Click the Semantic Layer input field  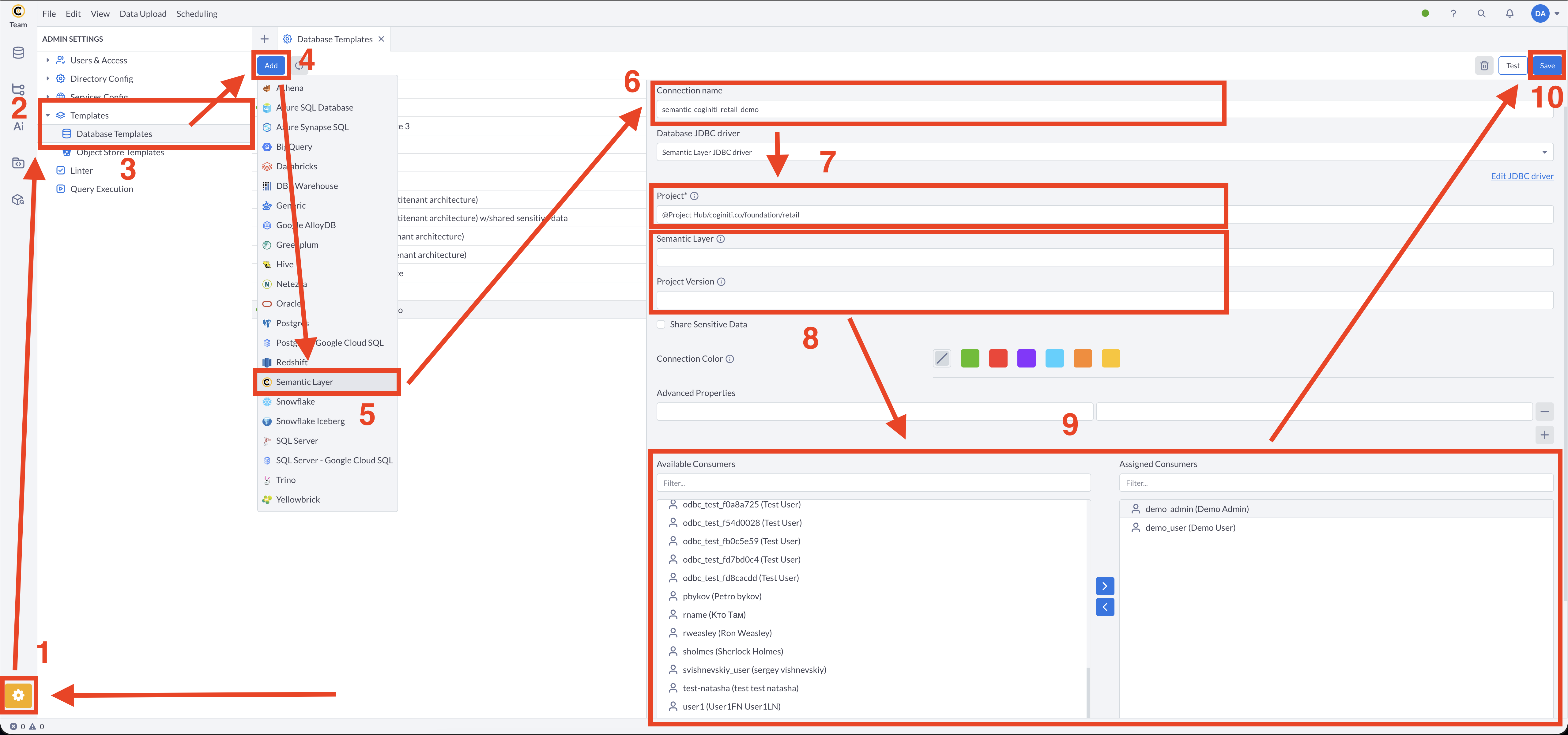1104,257
